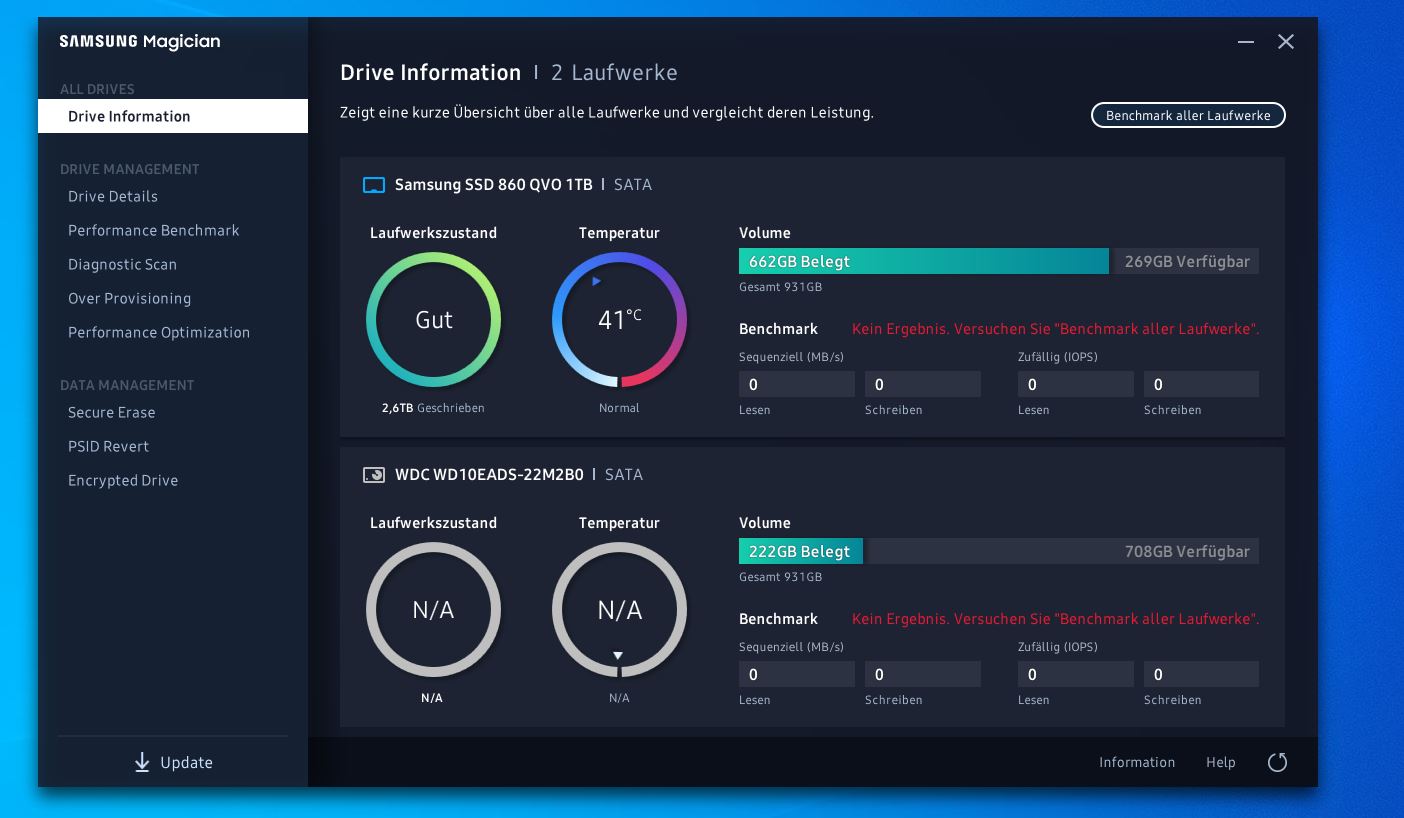Click the refresh icon in bottom bar
The image size is (1404, 818).
coord(1277,763)
